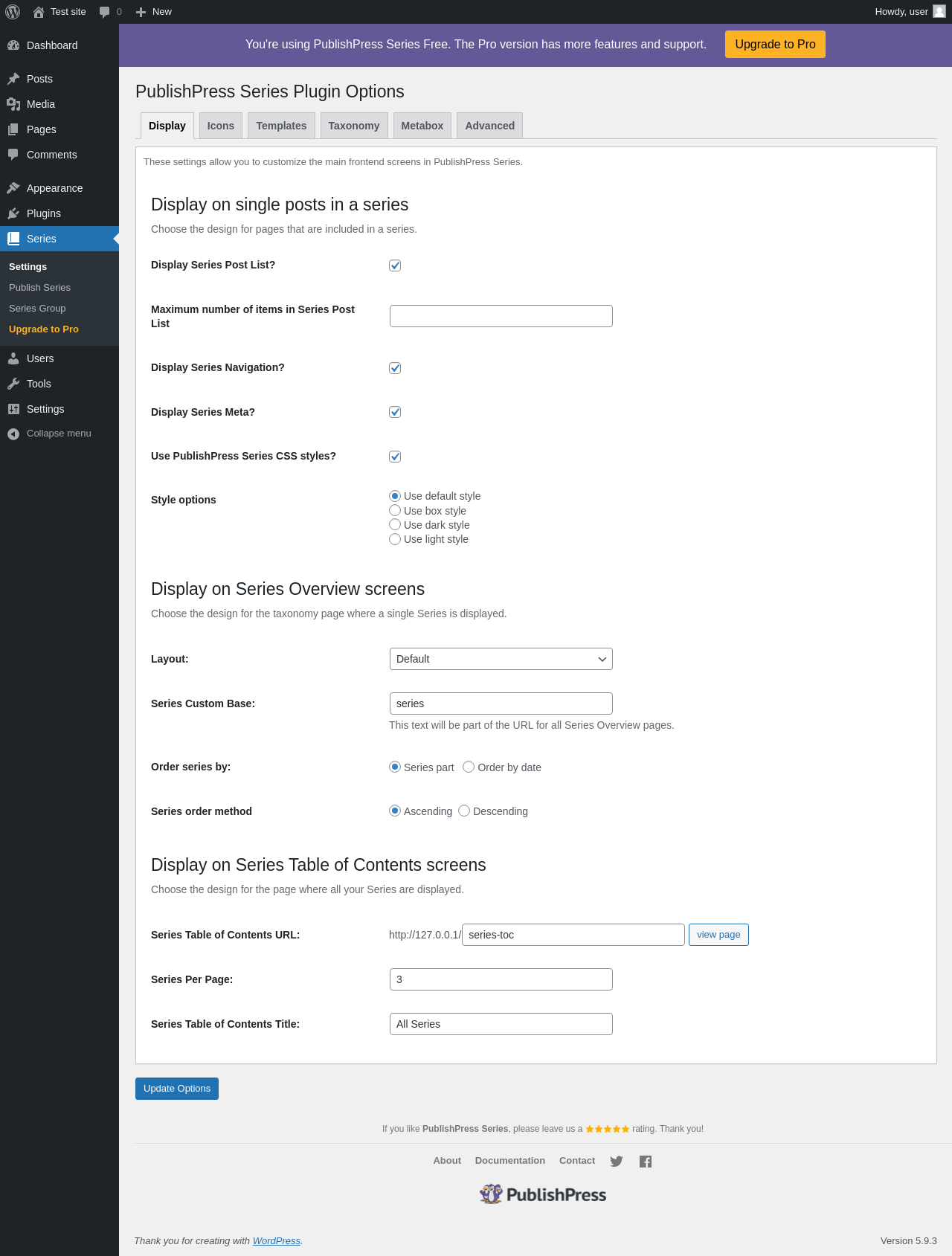Click the user avatar icon
952x1256 pixels.
[939, 11]
